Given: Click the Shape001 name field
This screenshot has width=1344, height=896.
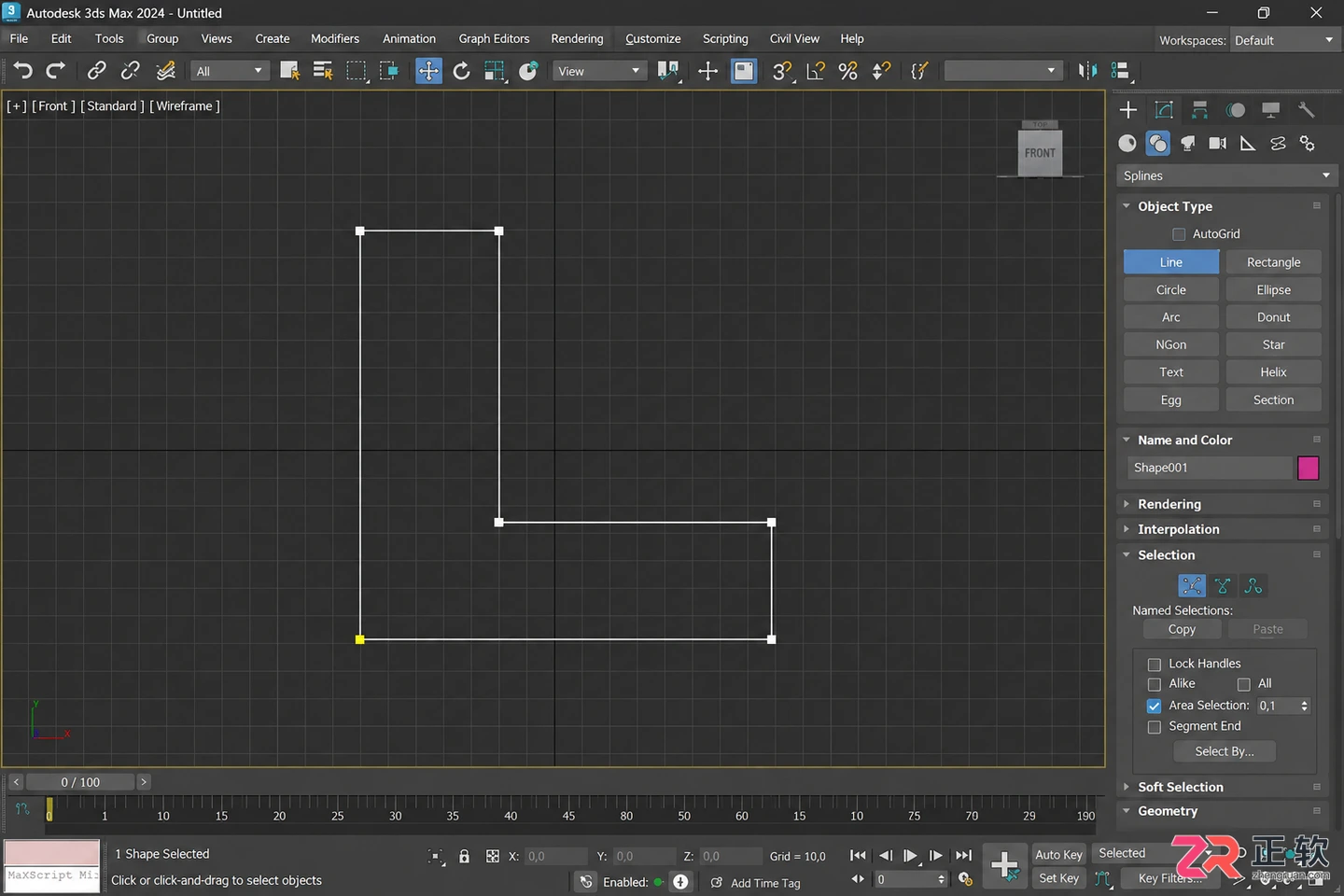Looking at the screenshot, I should click(1210, 468).
